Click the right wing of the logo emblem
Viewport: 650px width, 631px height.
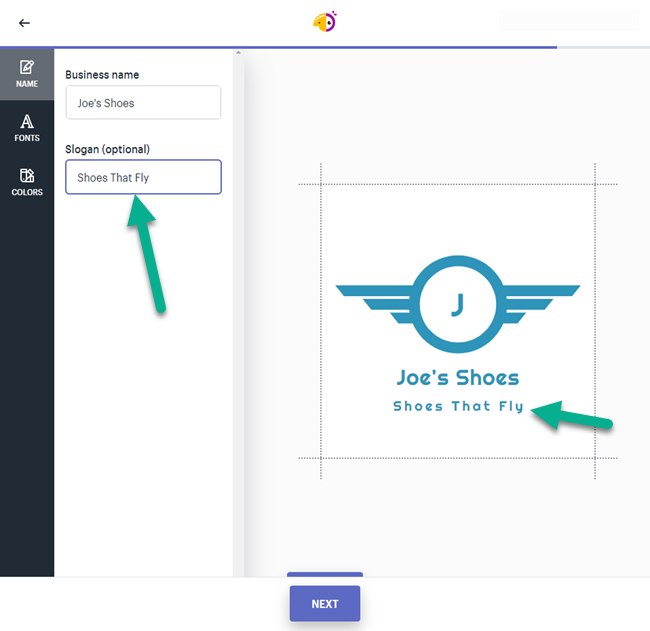[540, 296]
